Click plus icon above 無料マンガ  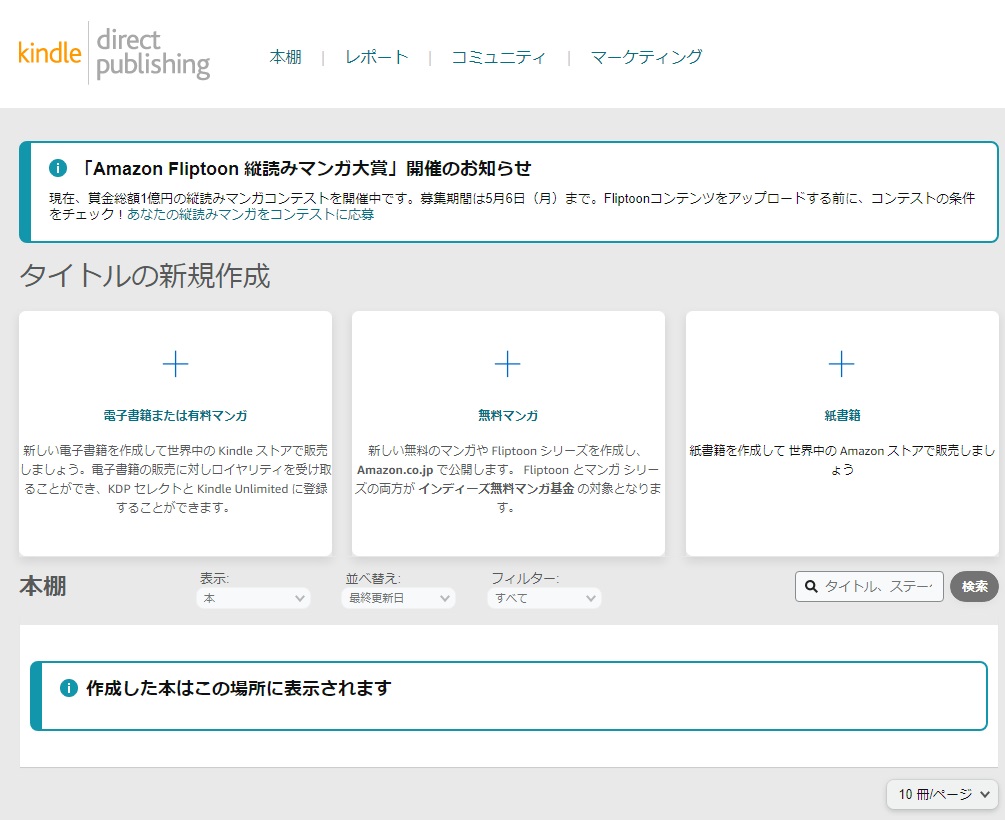pyautogui.click(x=508, y=364)
